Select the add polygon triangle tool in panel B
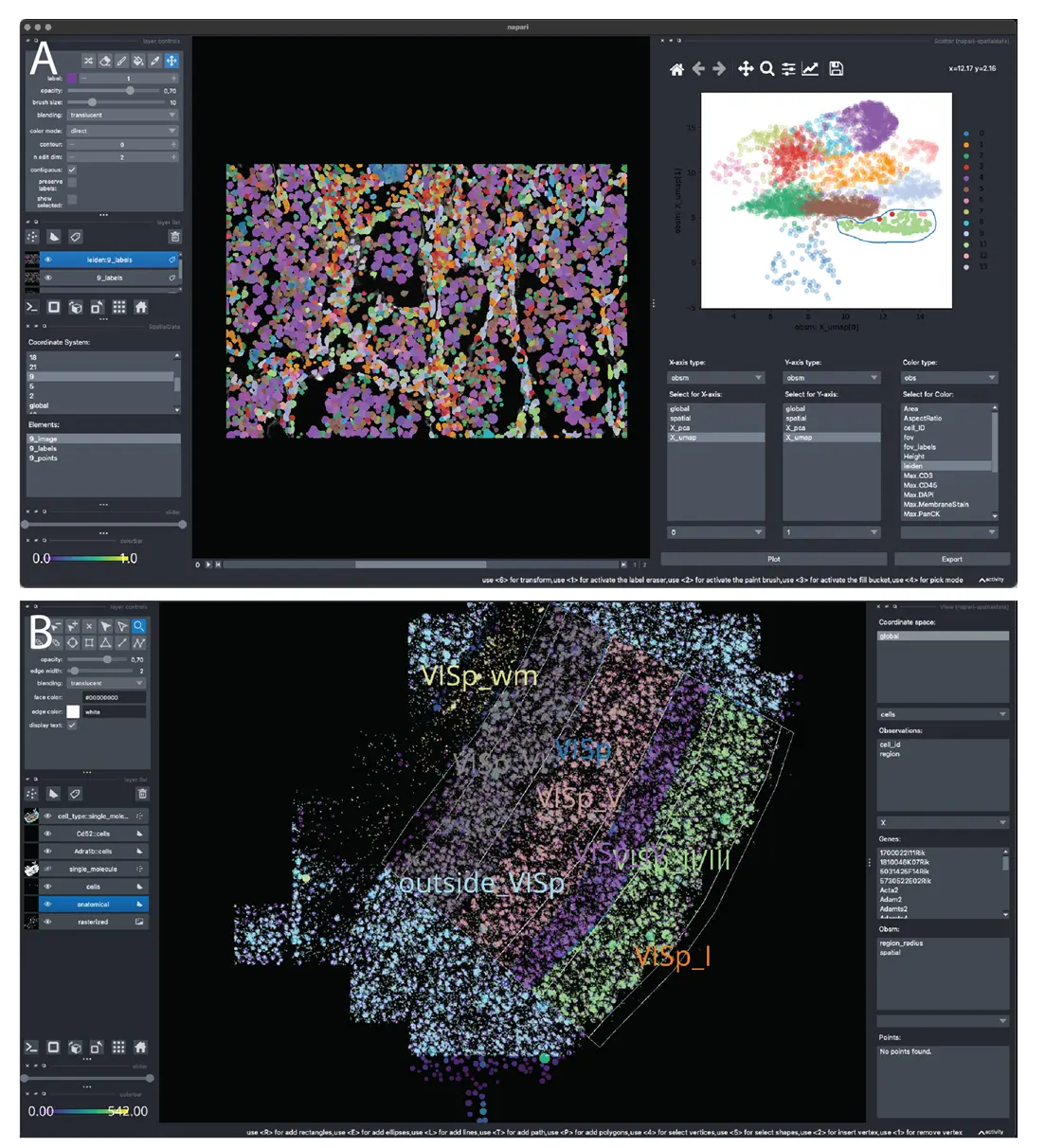Screen dimensions: 1045x1148 tap(105, 642)
